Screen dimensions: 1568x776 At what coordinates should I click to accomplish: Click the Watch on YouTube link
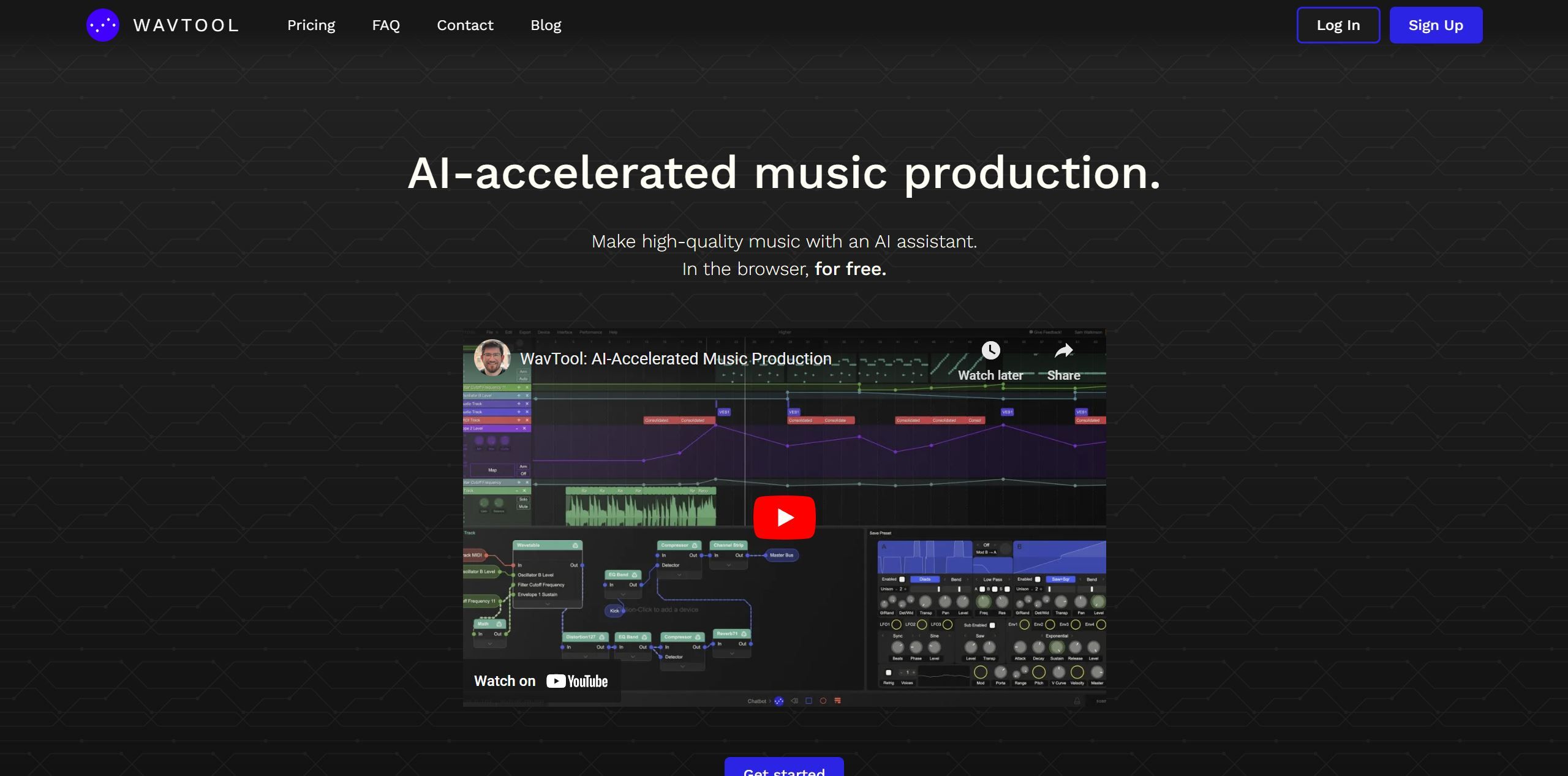pyautogui.click(x=541, y=680)
